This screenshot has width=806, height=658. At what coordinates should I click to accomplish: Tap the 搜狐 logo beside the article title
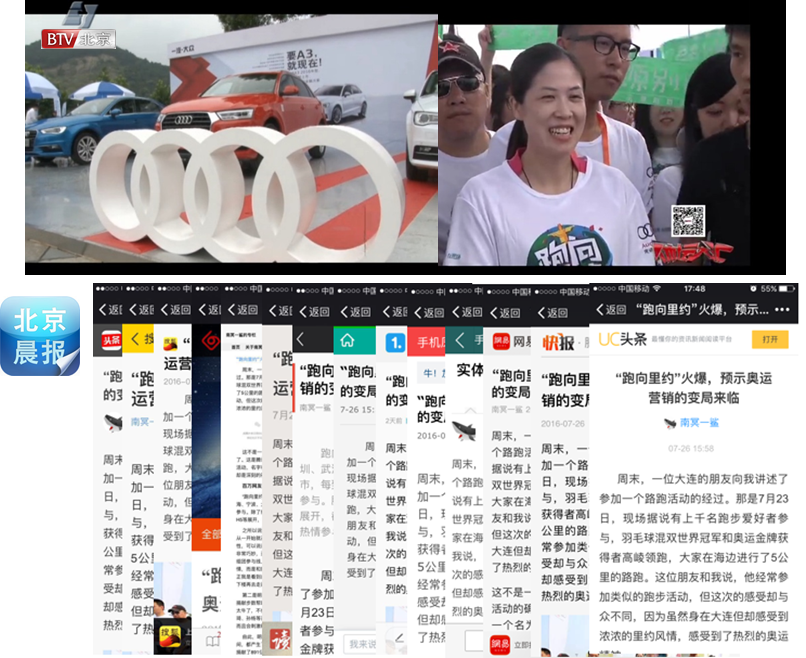(170, 343)
